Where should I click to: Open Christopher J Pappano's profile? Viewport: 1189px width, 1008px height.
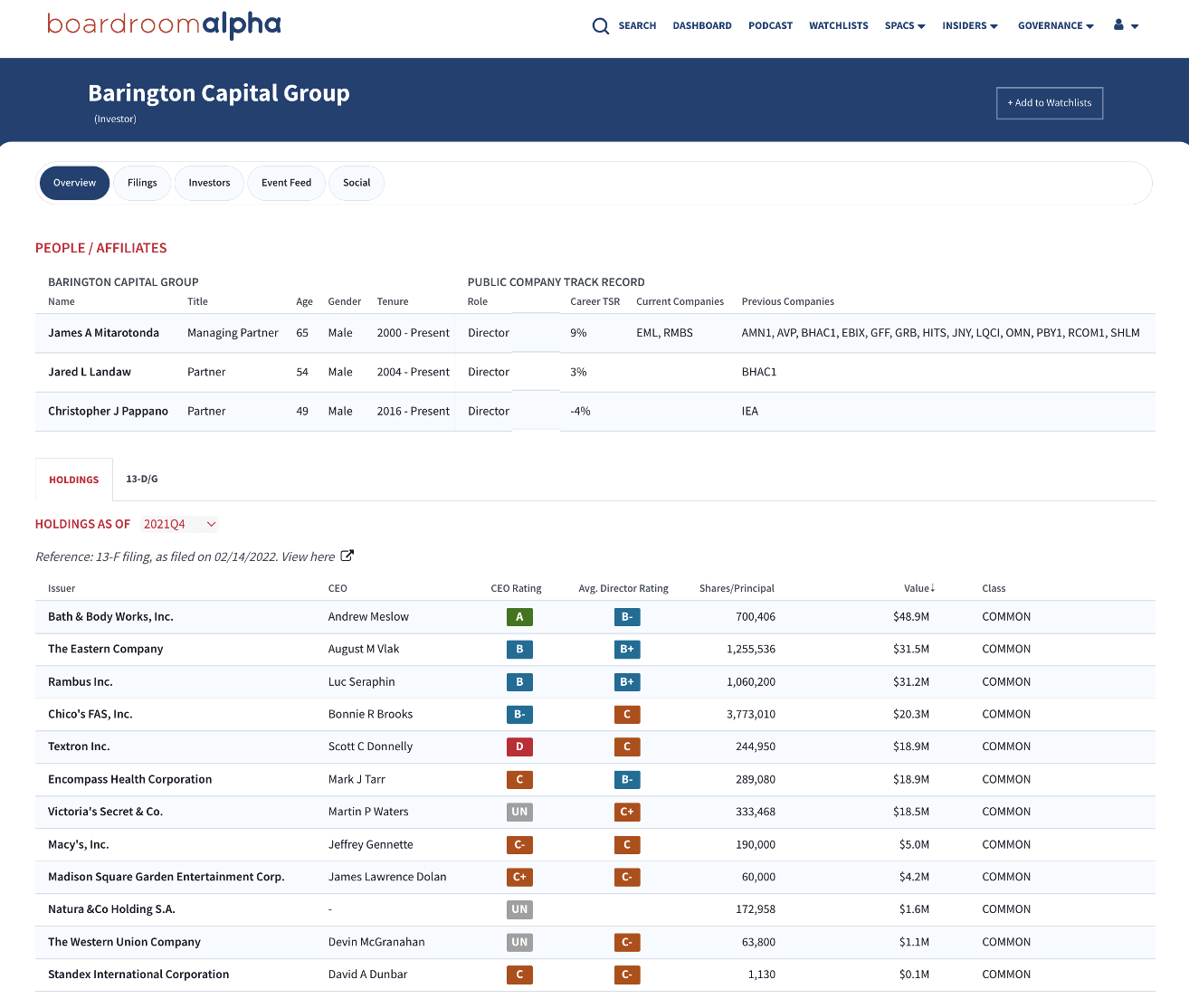pyautogui.click(x=108, y=411)
